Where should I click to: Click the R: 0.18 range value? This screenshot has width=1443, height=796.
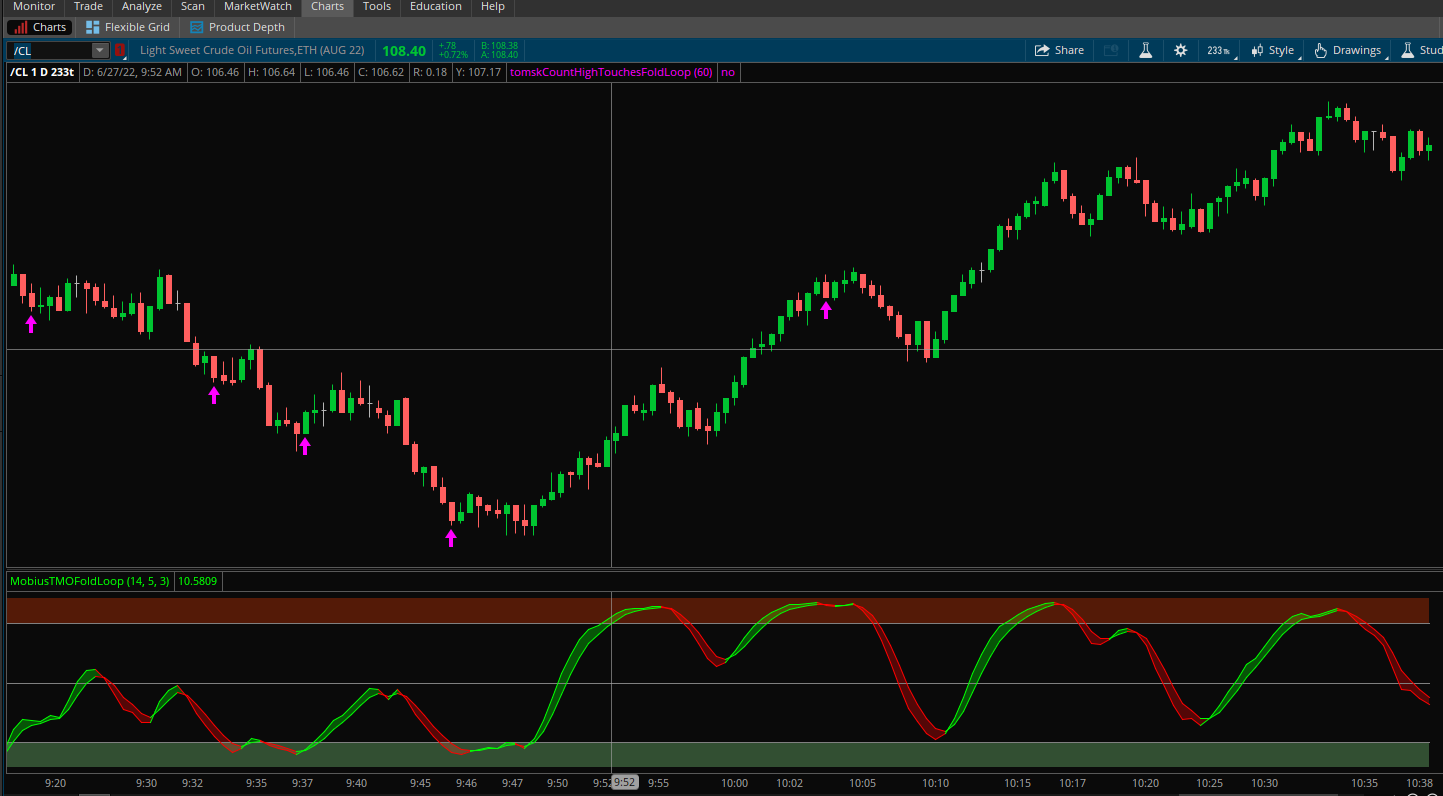tap(430, 72)
